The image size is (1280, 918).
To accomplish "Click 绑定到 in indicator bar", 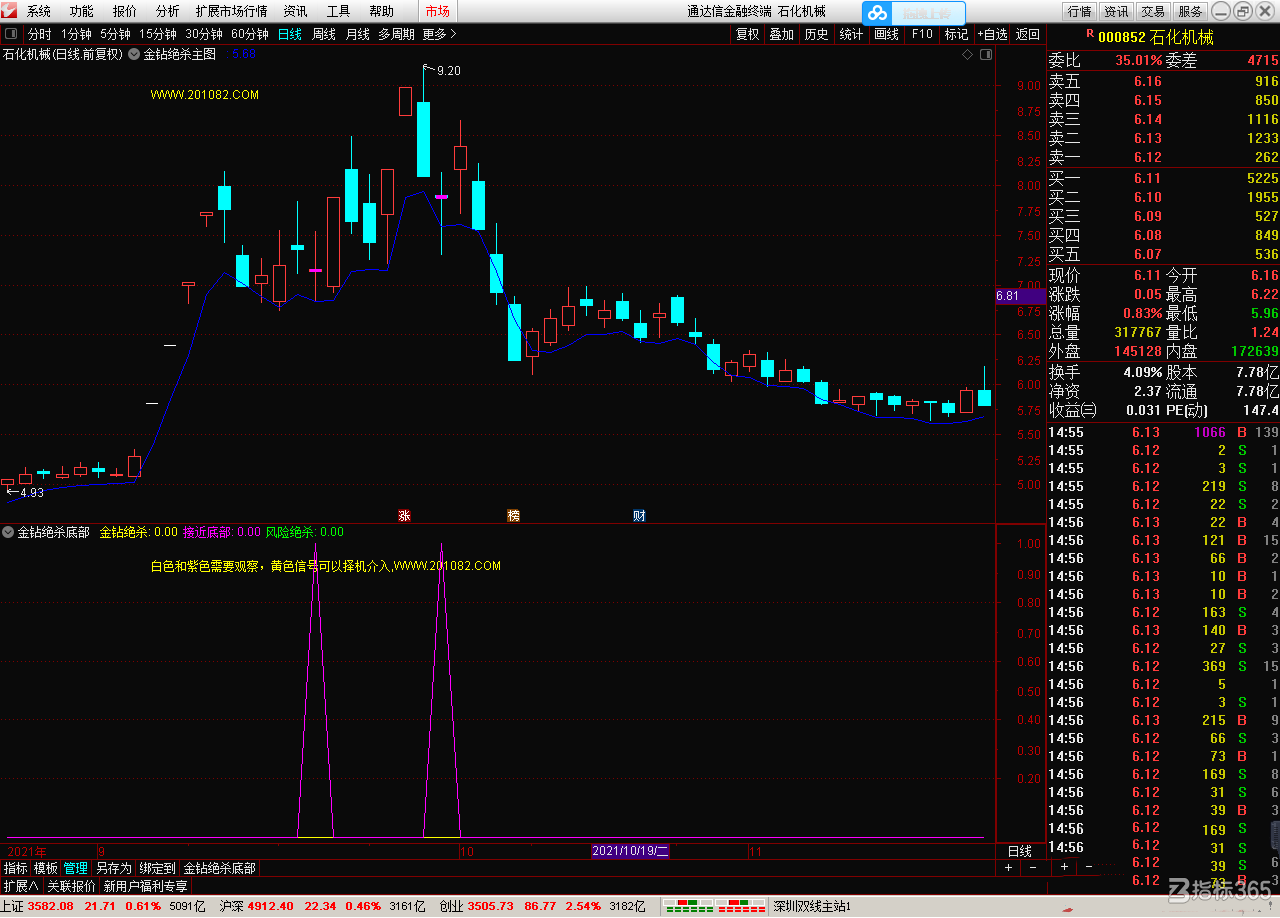I will (x=157, y=868).
